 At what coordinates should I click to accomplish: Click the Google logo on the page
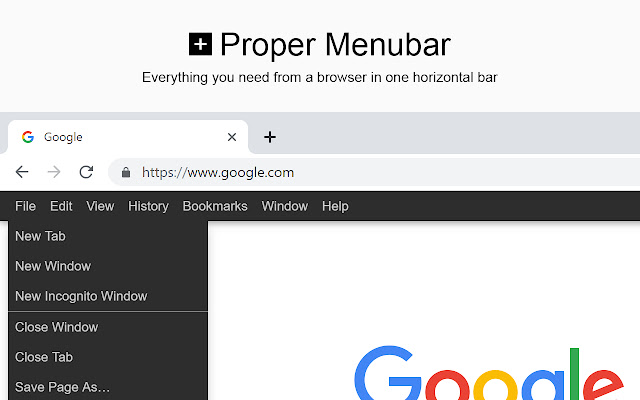point(489,373)
